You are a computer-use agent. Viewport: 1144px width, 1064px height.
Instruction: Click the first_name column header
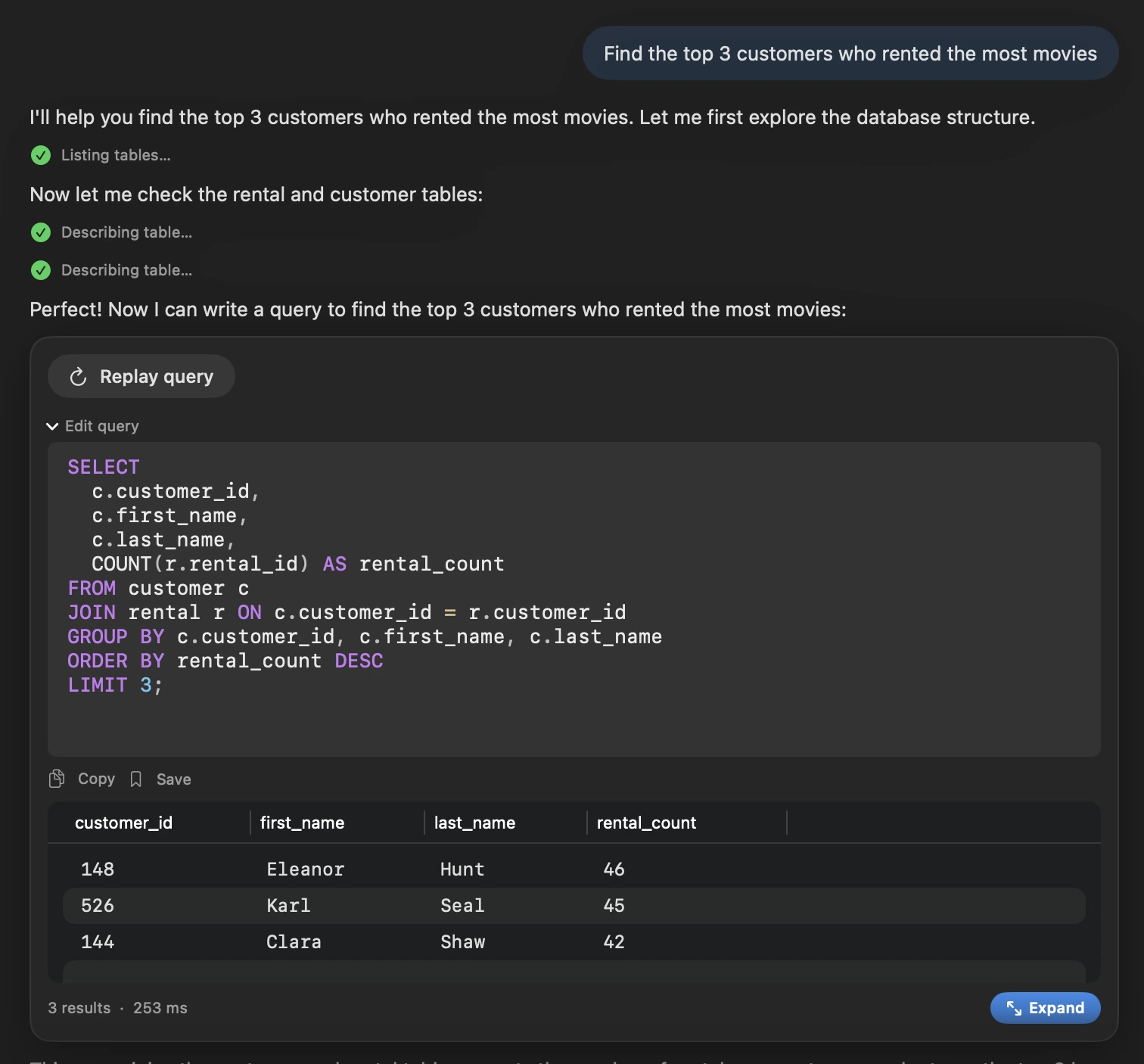coord(302,823)
